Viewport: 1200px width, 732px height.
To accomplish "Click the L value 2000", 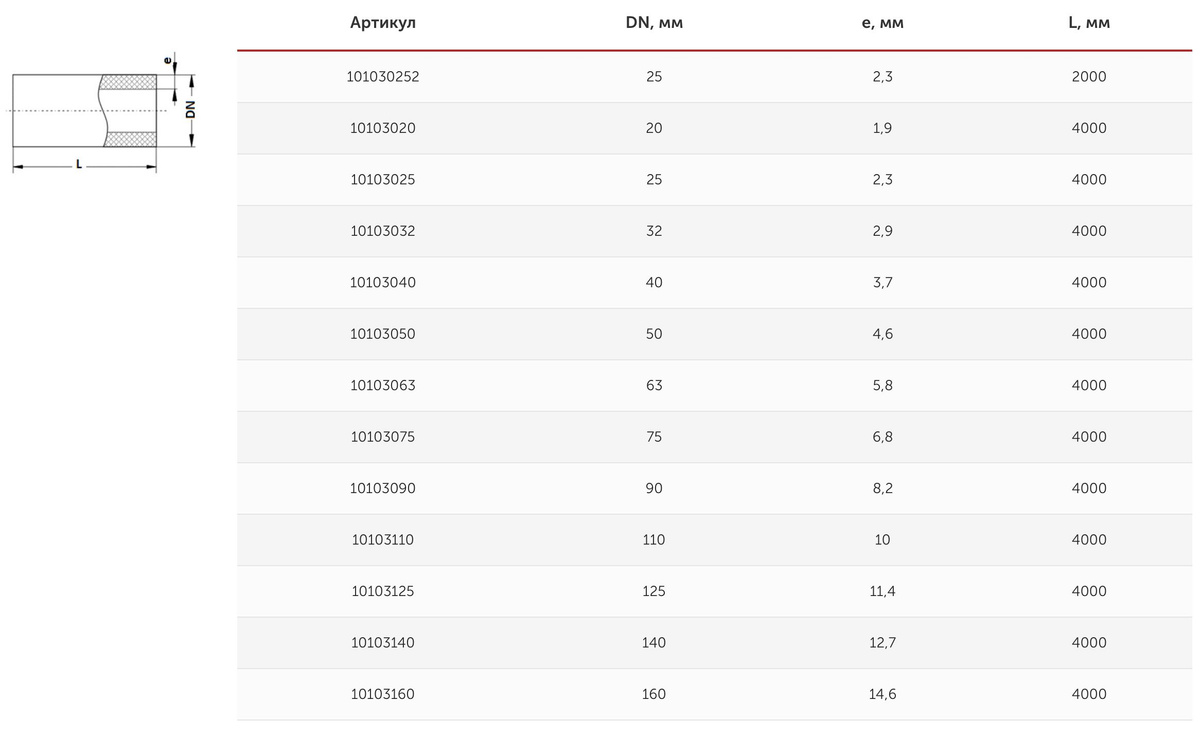I will (1089, 77).
